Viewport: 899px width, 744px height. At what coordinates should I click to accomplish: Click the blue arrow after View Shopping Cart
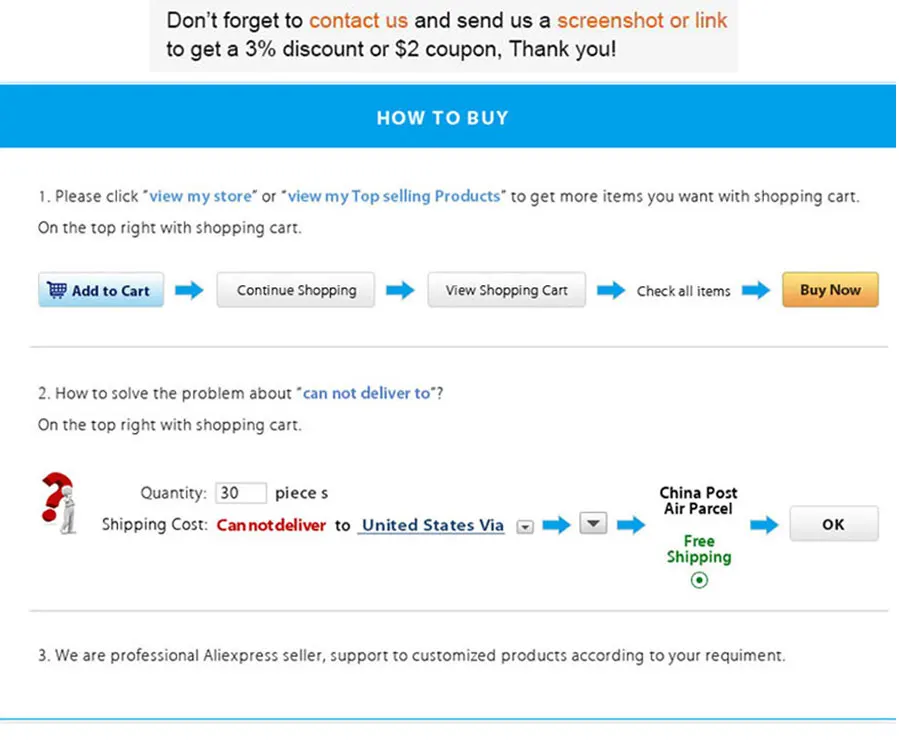[x=611, y=290]
